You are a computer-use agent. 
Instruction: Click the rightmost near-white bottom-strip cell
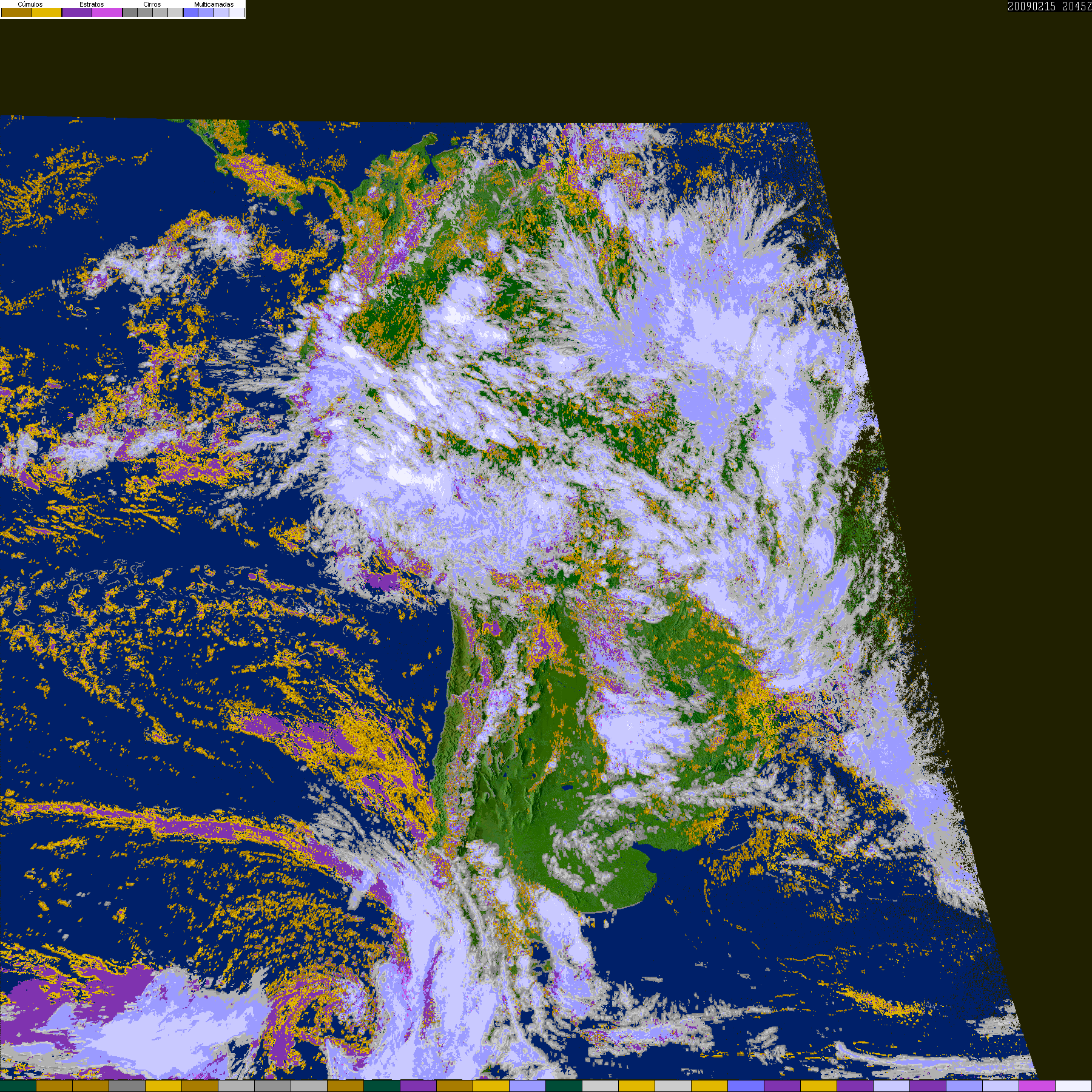pyautogui.click(x=1074, y=1087)
